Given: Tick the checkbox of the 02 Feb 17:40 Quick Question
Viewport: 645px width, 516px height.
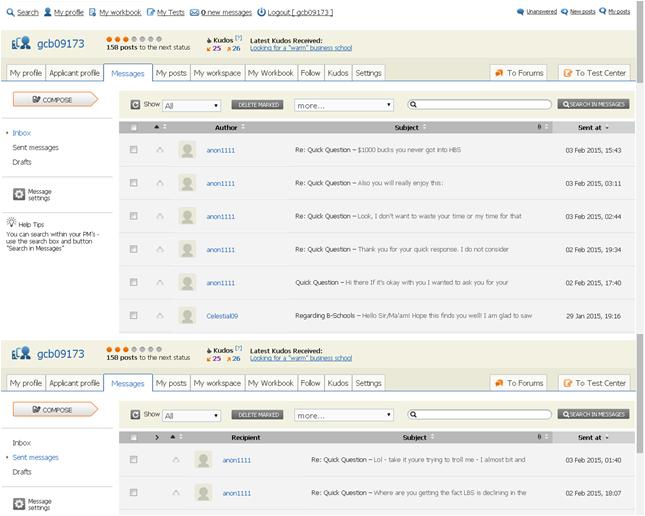Looking at the screenshot, I should pyautogui.click(x=134, y=282).
